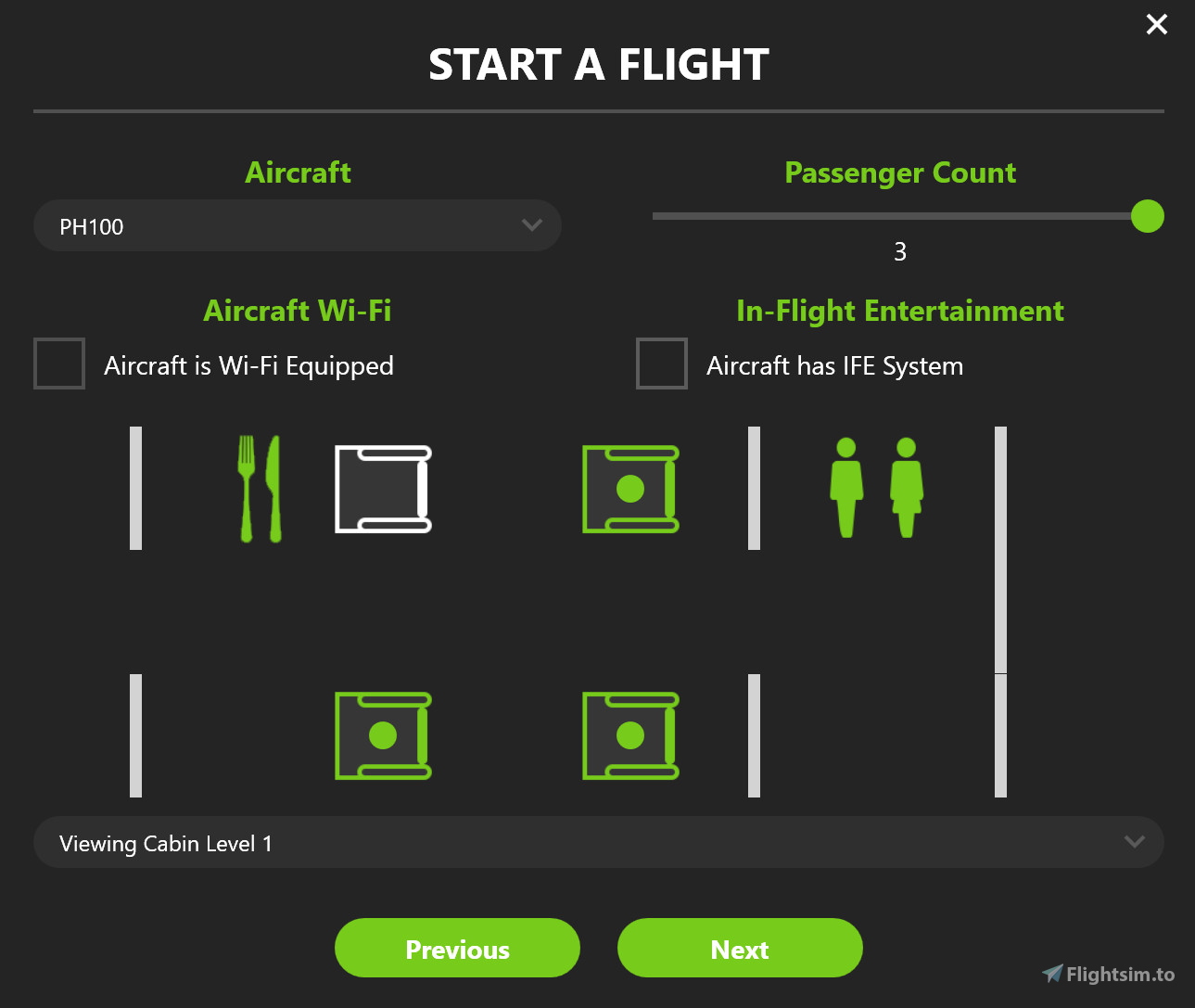Select the left green seat in the bottom row
Image resolution: width=1195 pixels, height=1008 pixels.
(382, 735)
